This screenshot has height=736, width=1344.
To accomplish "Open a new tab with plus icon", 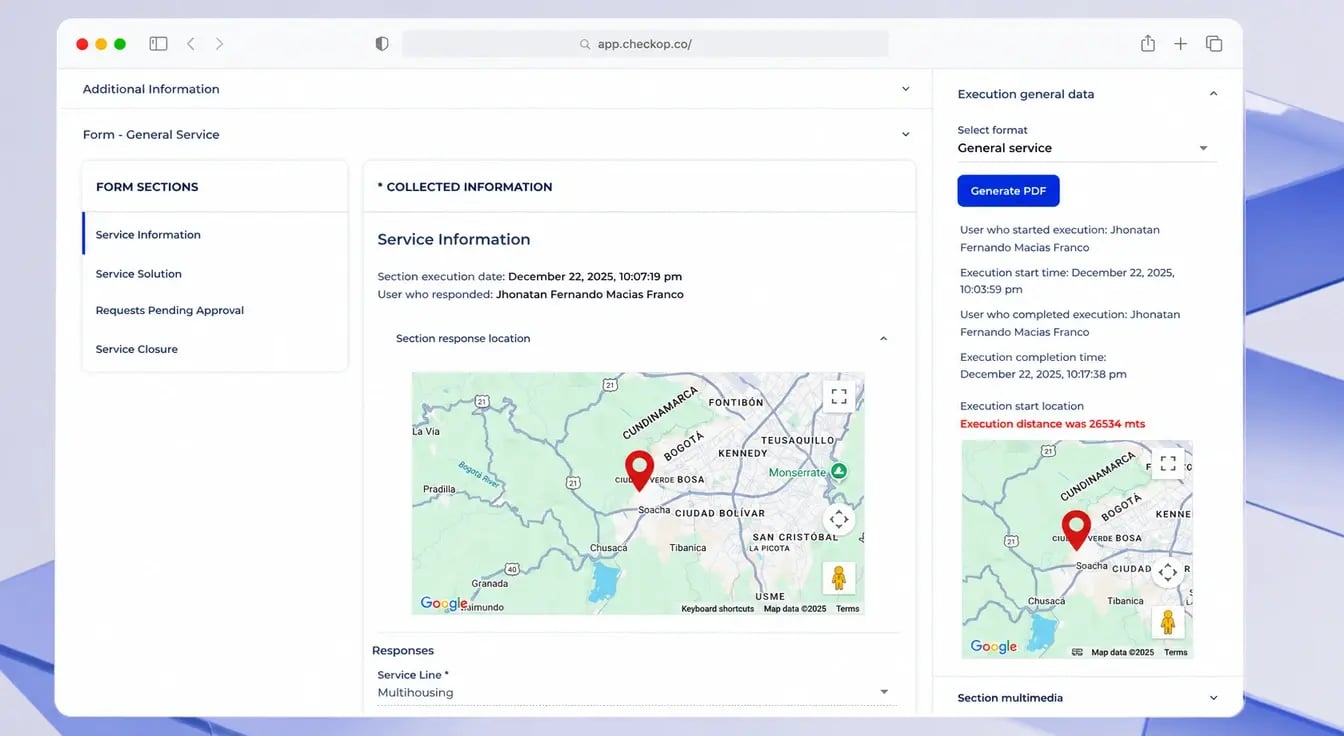I will pyautogui.click(x=1181, y=44).
